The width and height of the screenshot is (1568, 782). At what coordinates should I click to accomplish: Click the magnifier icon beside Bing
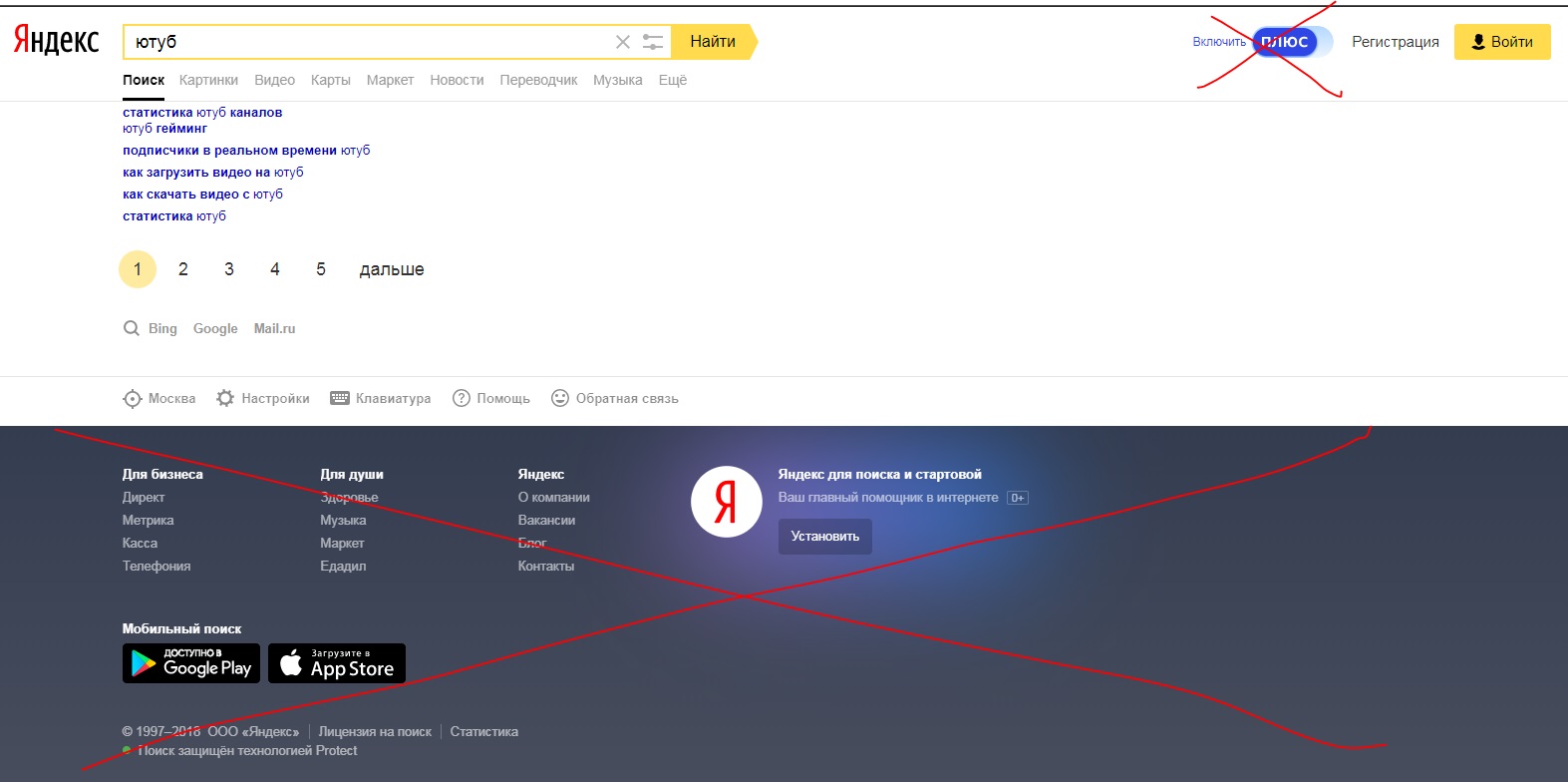131,328
